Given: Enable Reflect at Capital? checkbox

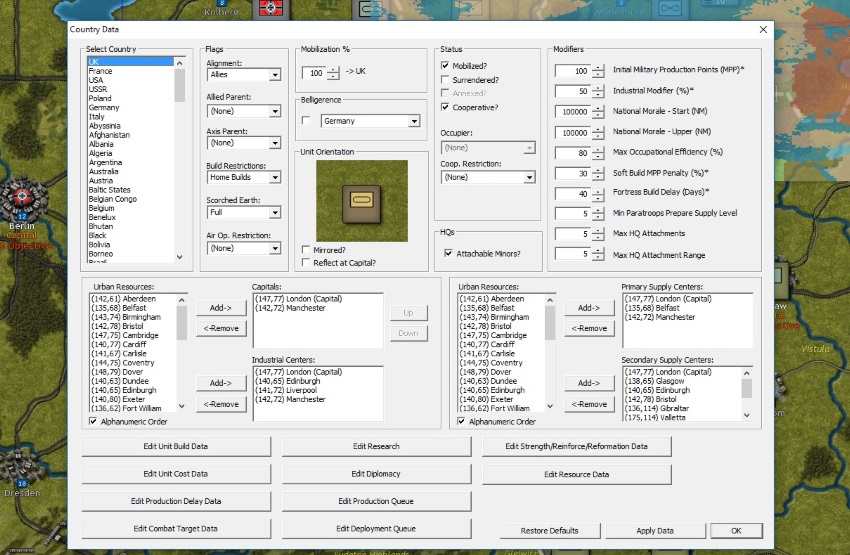Looking at the screenshot, I should 306,263.
